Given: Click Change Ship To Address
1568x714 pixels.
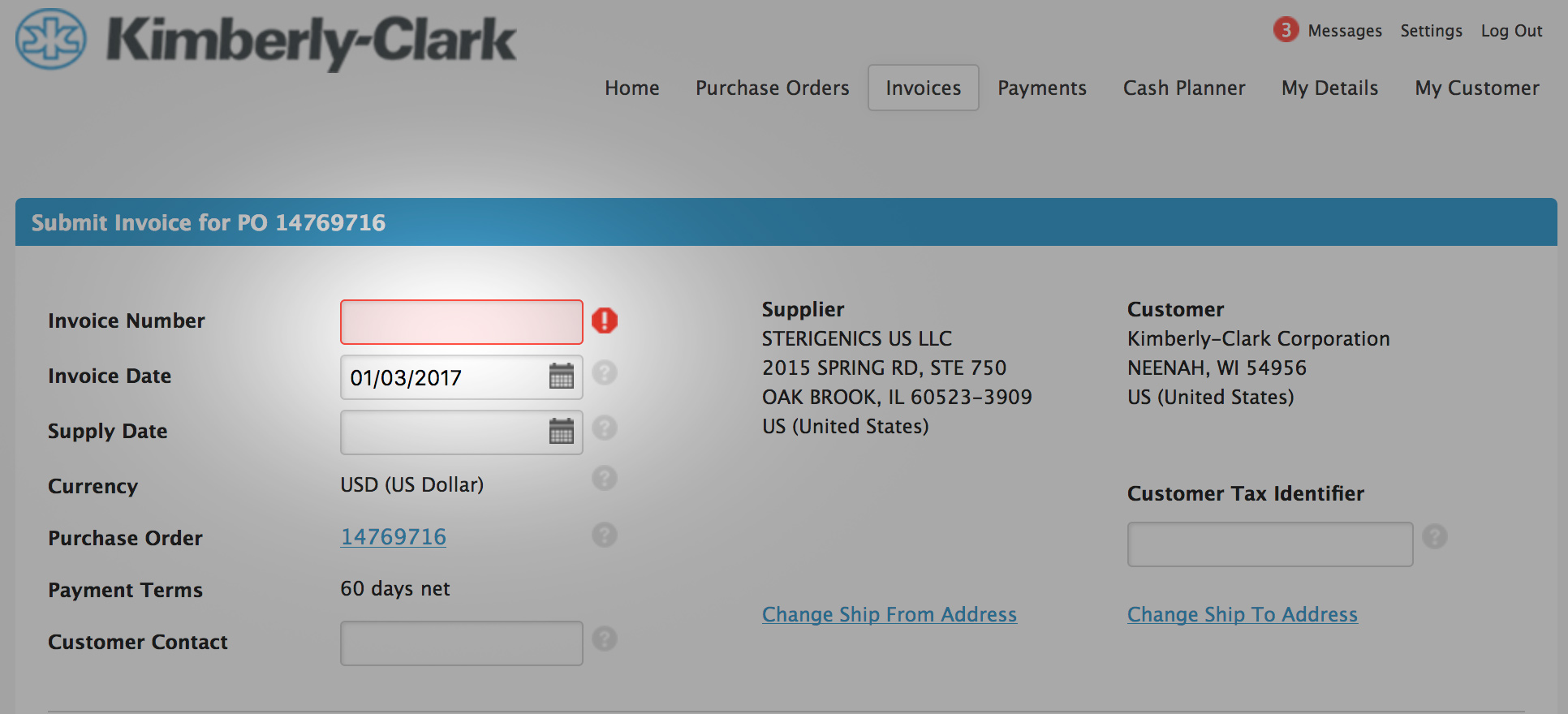Looking at the screenshot, I should [1243, 614].
